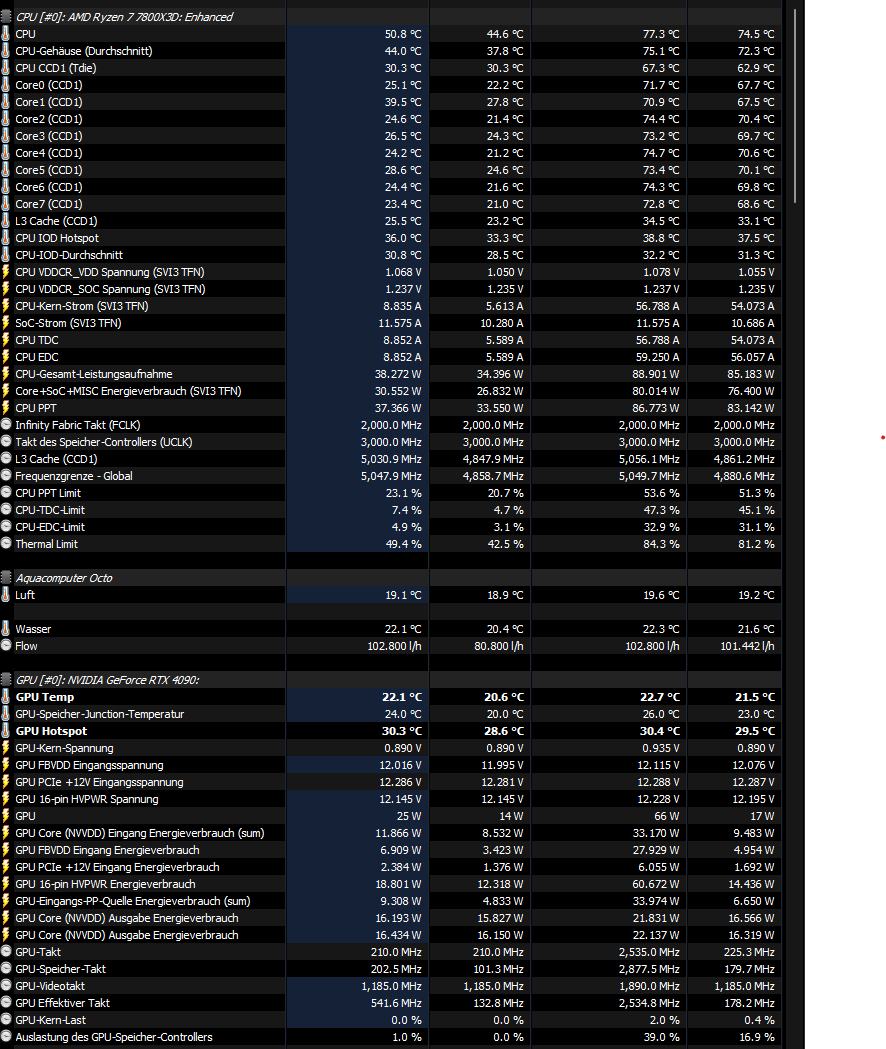Click gauge icon of CPU-TDC-Limit row
Screen dimensions: 886x1049
6,509
